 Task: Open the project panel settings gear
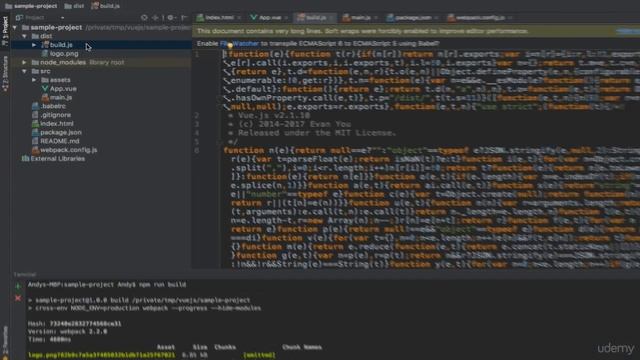click(171, 18)
